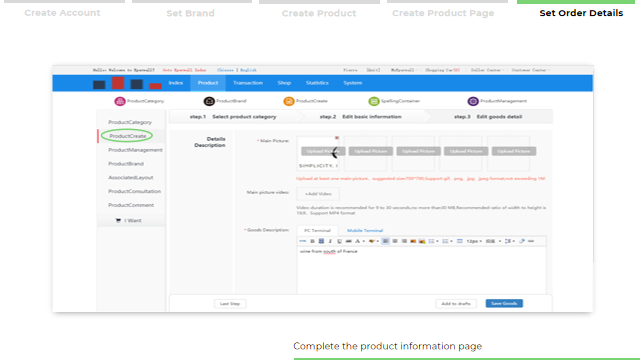This screenshot has height=360, width=640.
Task: Go to Index in blue navigation
Action: pyautogui.click(x=176, y=83)
